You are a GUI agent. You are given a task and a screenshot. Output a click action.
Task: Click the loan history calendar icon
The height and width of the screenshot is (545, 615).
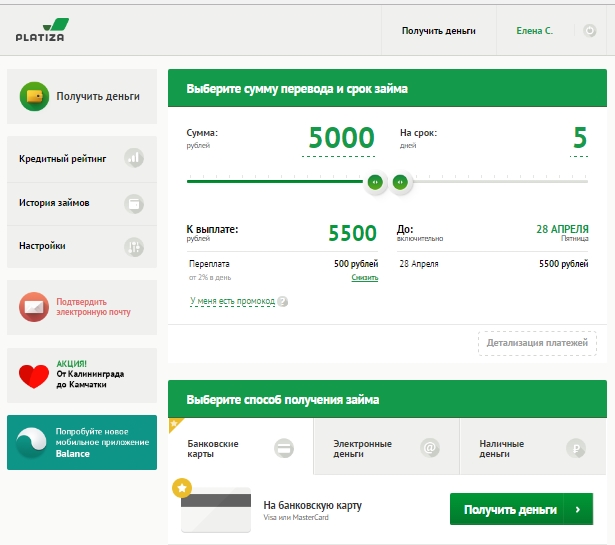tap(134, 203)
